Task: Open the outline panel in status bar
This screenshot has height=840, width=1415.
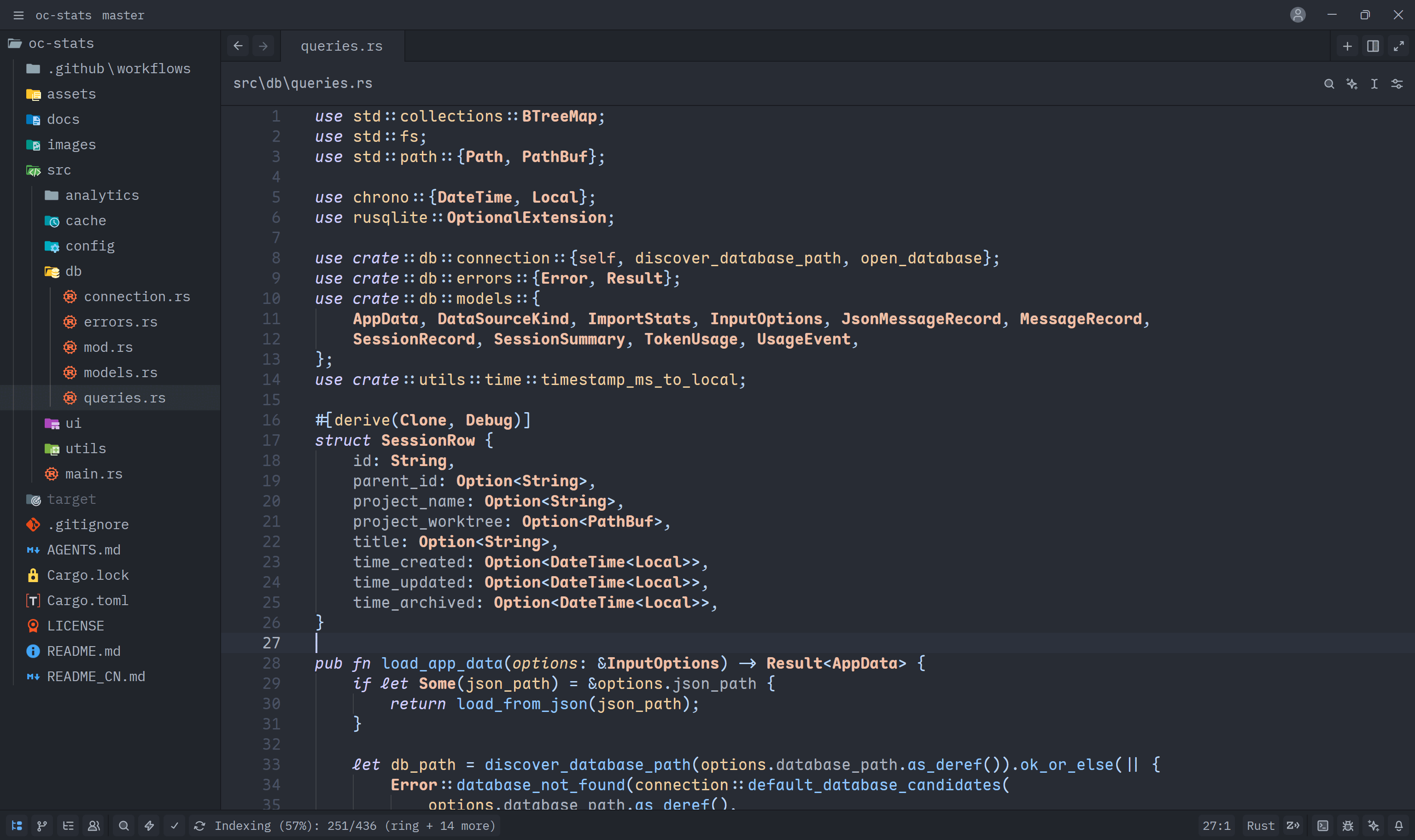Action: (68, 826)
